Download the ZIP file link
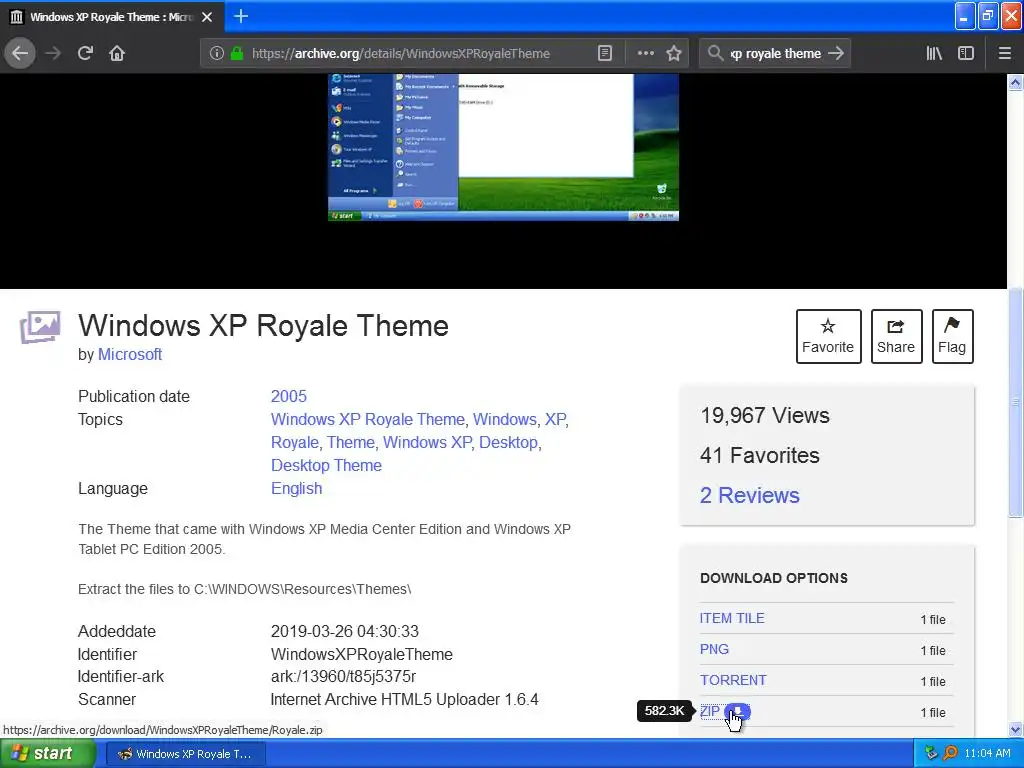 (710, 711)
